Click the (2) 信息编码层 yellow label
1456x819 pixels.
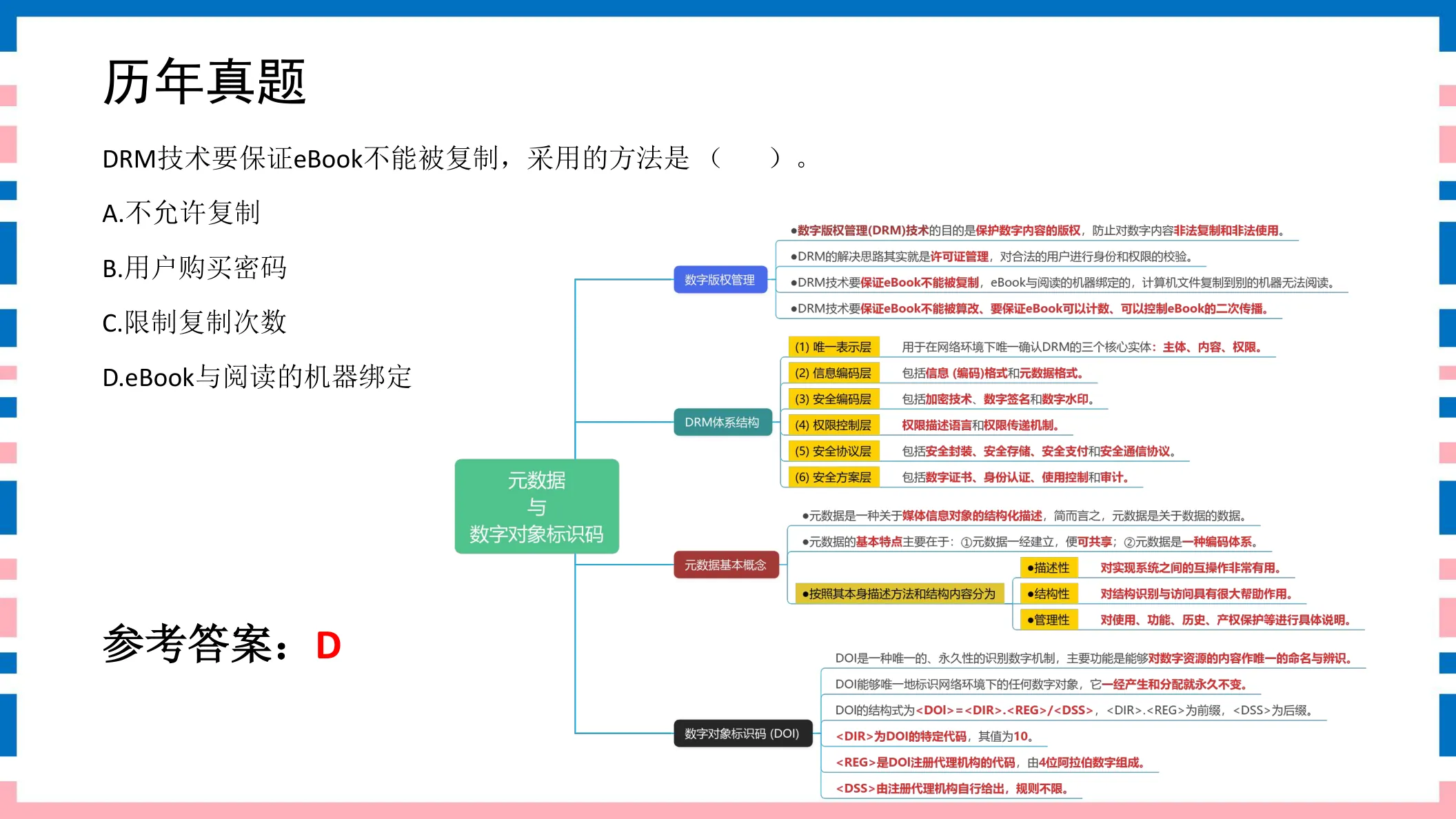pos(833,373)
